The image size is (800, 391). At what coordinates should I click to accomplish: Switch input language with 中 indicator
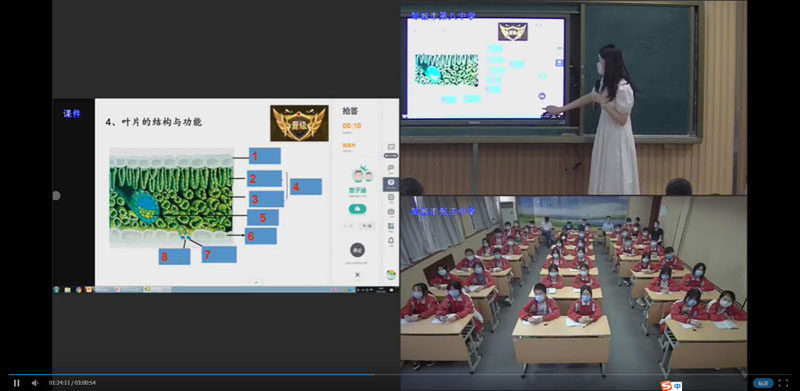point(677,386)
